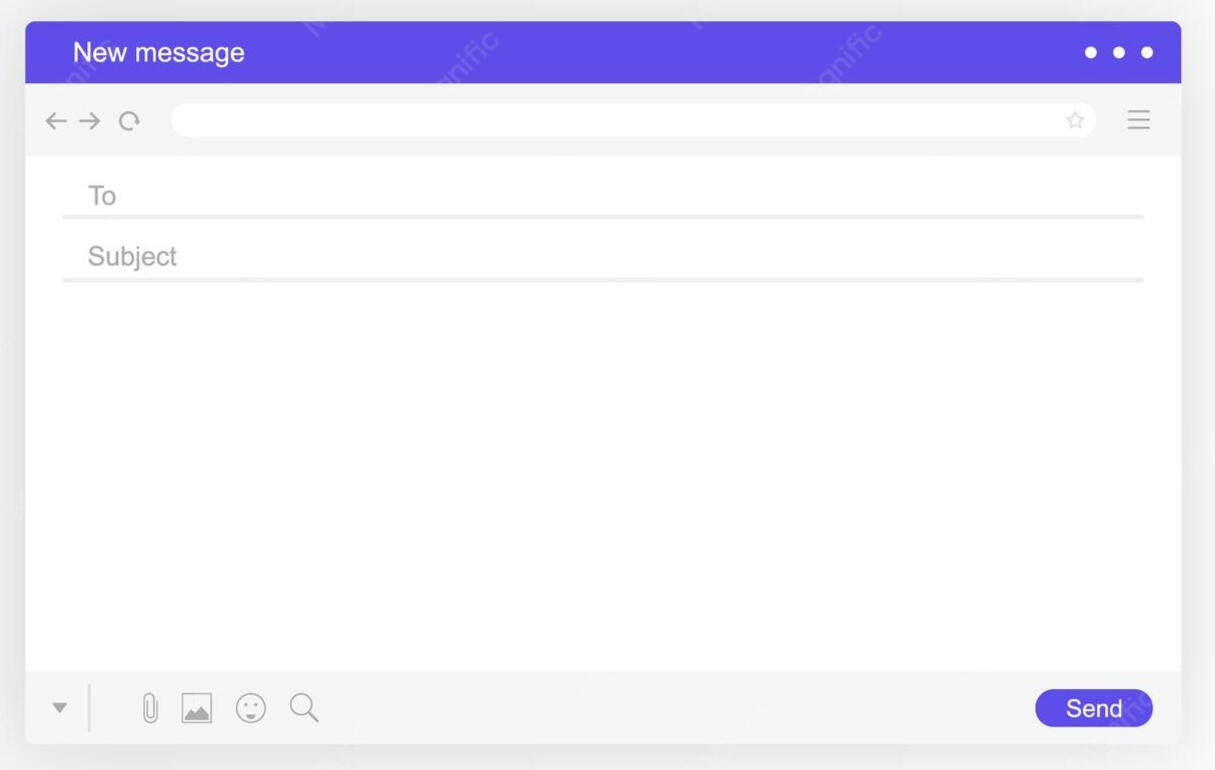Bookmark with the star icon in address bar
The height and width of the screenshot is (770, 1215).
1075,120
